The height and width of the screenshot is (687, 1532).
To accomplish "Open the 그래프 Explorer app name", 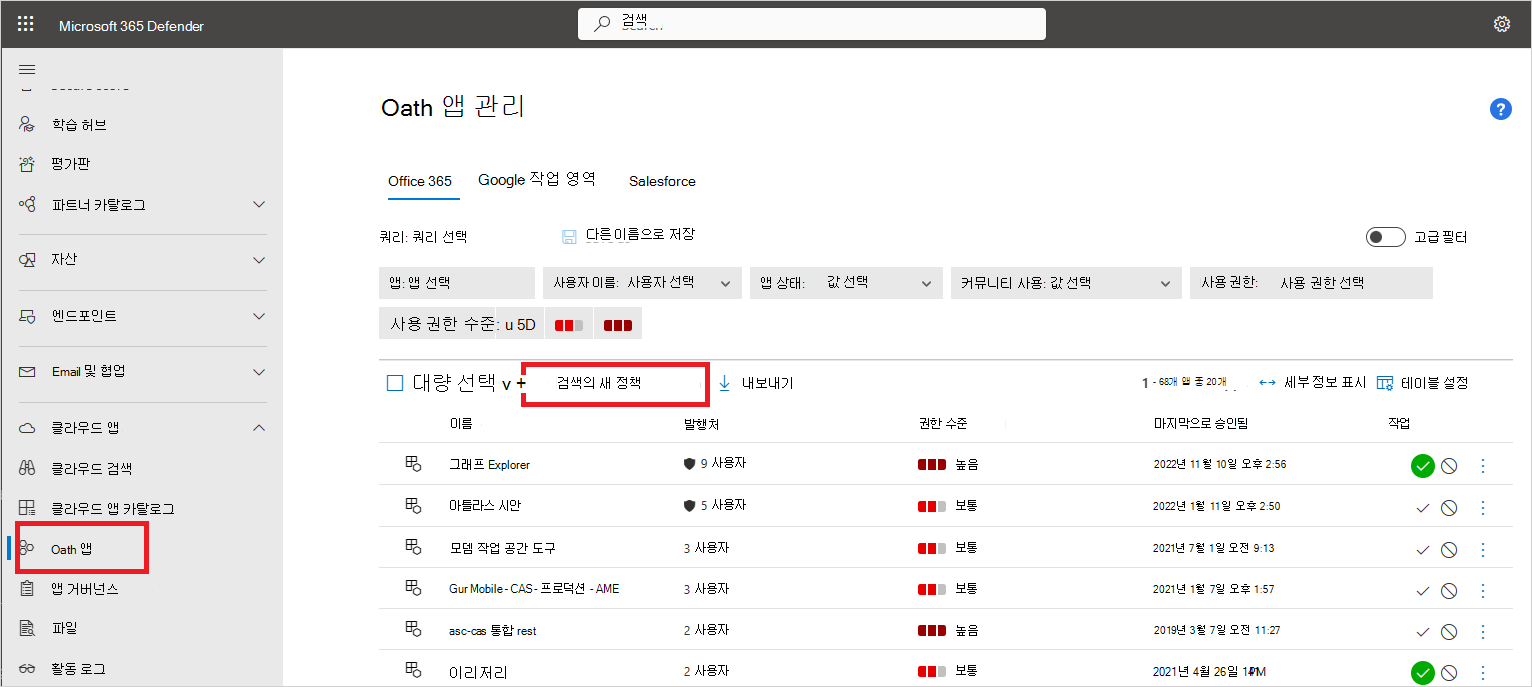I will [x=490, y=465].
